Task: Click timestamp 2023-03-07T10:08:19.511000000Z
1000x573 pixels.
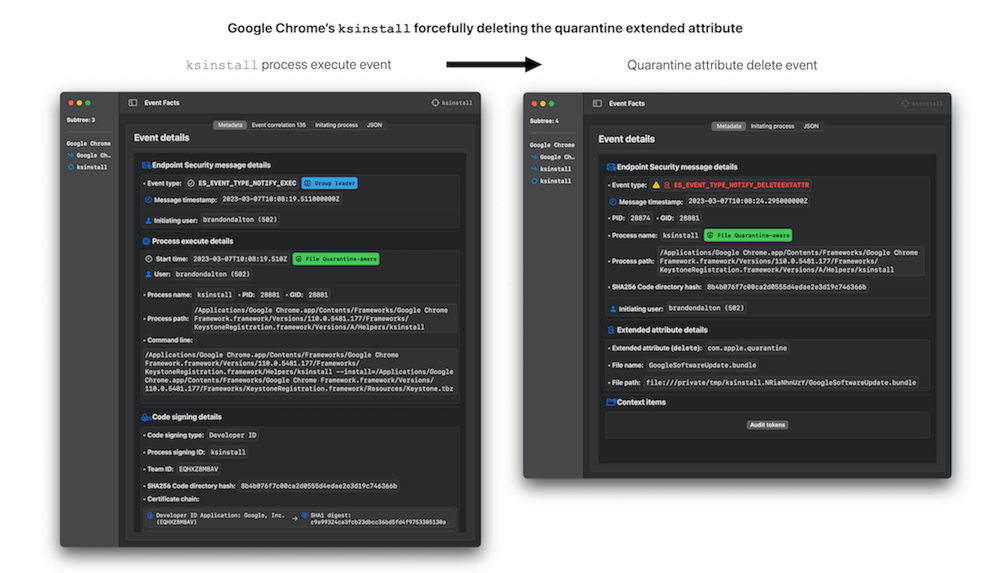Action: pos(281,199)
